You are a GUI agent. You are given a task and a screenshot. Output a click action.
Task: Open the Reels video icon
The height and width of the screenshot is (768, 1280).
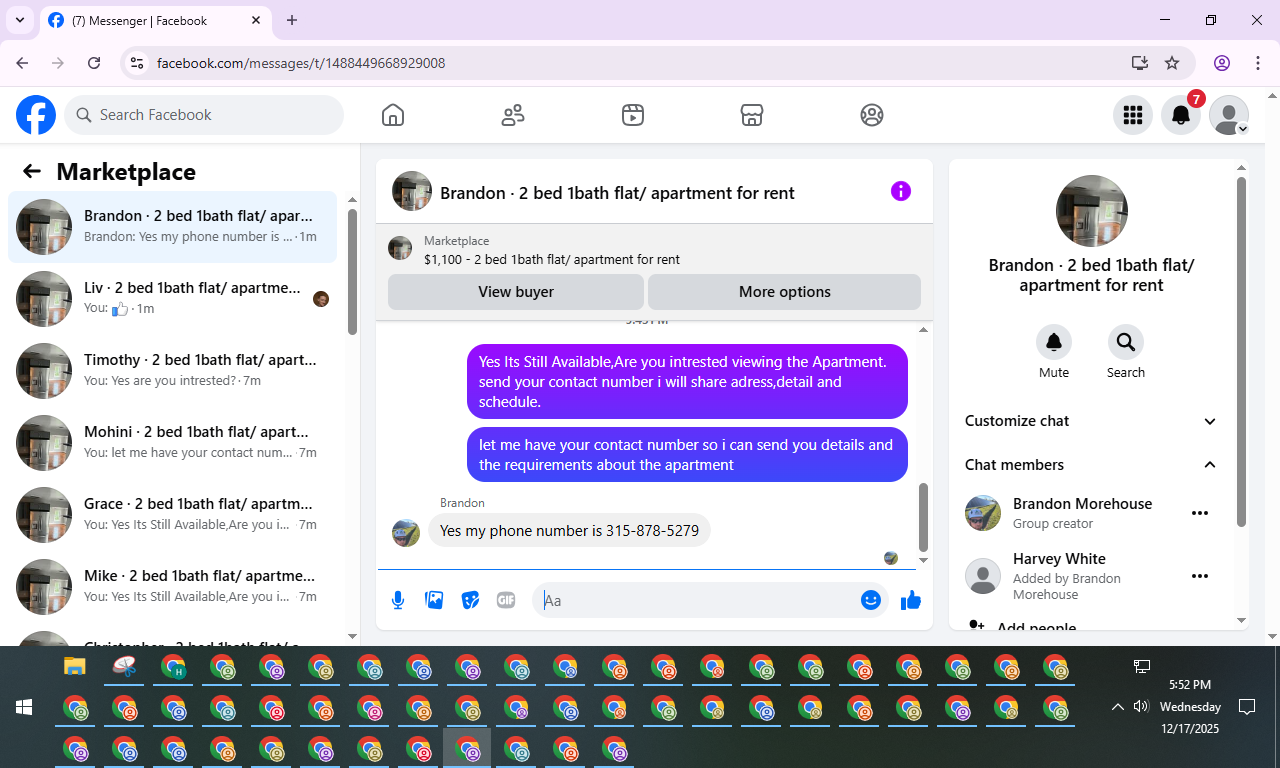coord(632,115)
